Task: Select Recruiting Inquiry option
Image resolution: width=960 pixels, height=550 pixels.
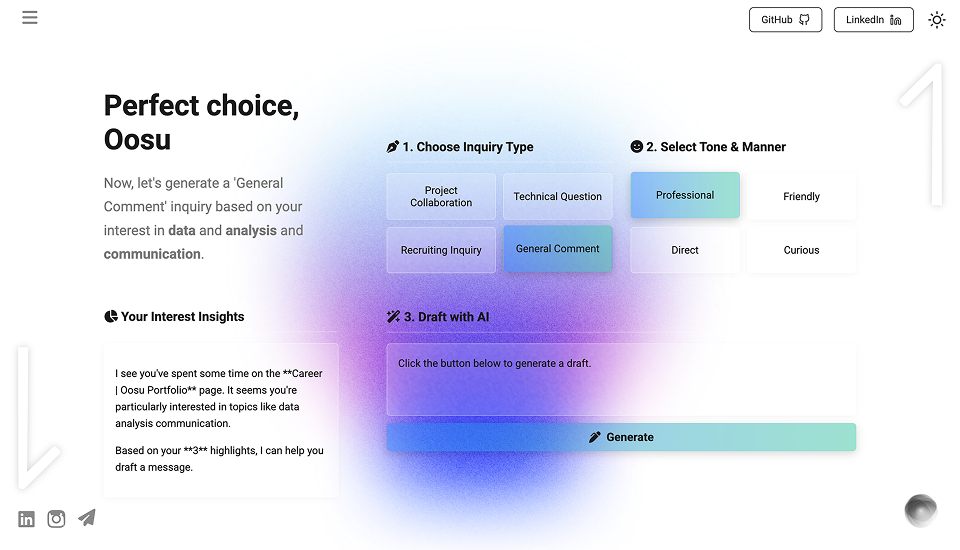Action: tap(441, 250)
